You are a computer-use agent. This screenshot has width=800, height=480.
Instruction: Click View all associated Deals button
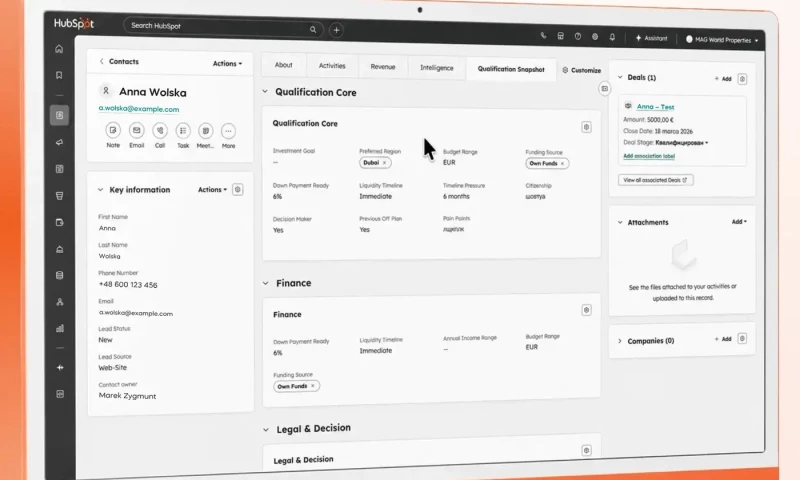coord(655,180)
